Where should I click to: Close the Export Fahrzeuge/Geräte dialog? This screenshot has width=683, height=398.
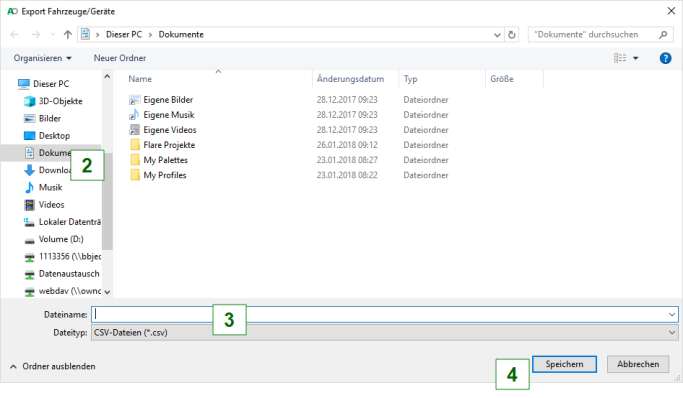(671, 11)
